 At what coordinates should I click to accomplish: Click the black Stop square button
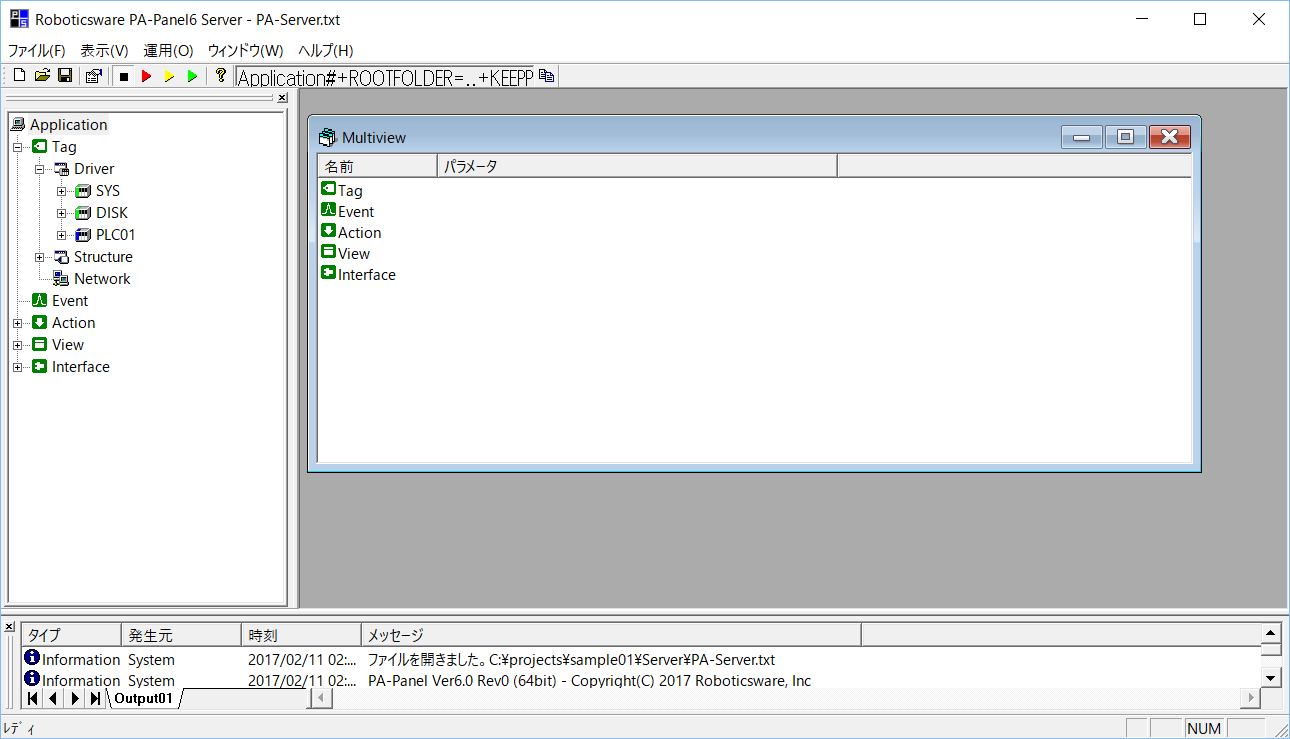click(x=124, y=76)
